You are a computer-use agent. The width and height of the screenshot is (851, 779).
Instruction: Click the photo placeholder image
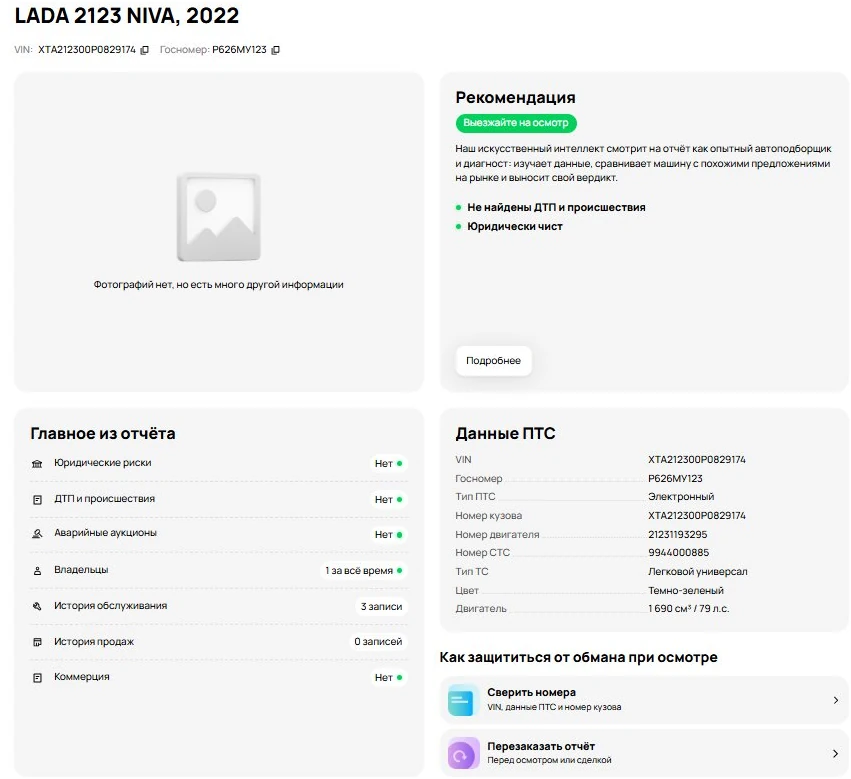coord(218,216)
